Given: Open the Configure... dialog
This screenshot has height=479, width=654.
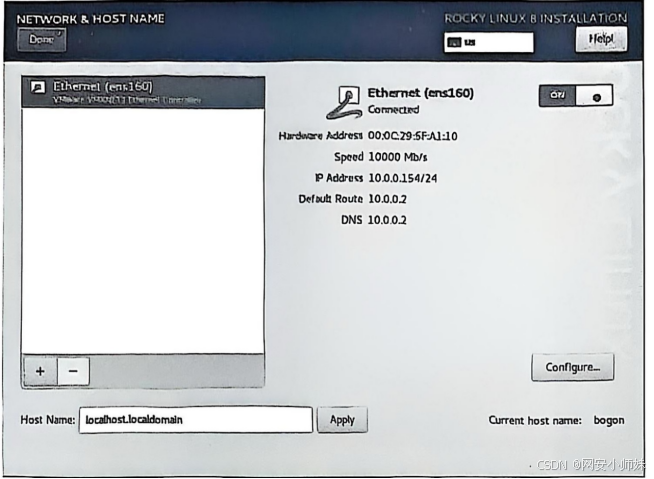Looking at the screenshot, I should coord(573,367).
